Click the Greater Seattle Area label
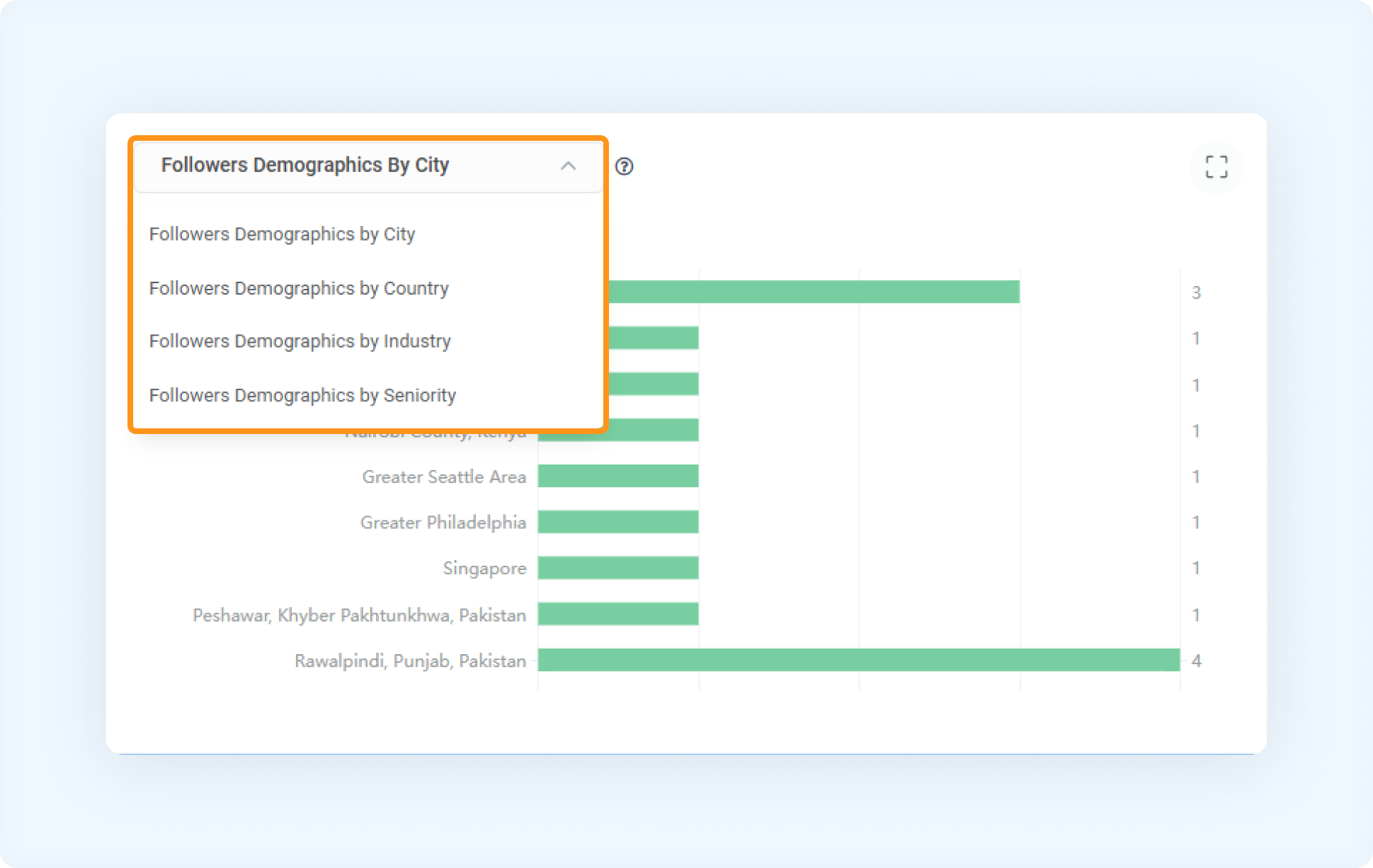The image size is (1373, 868). tap(444, 476)
